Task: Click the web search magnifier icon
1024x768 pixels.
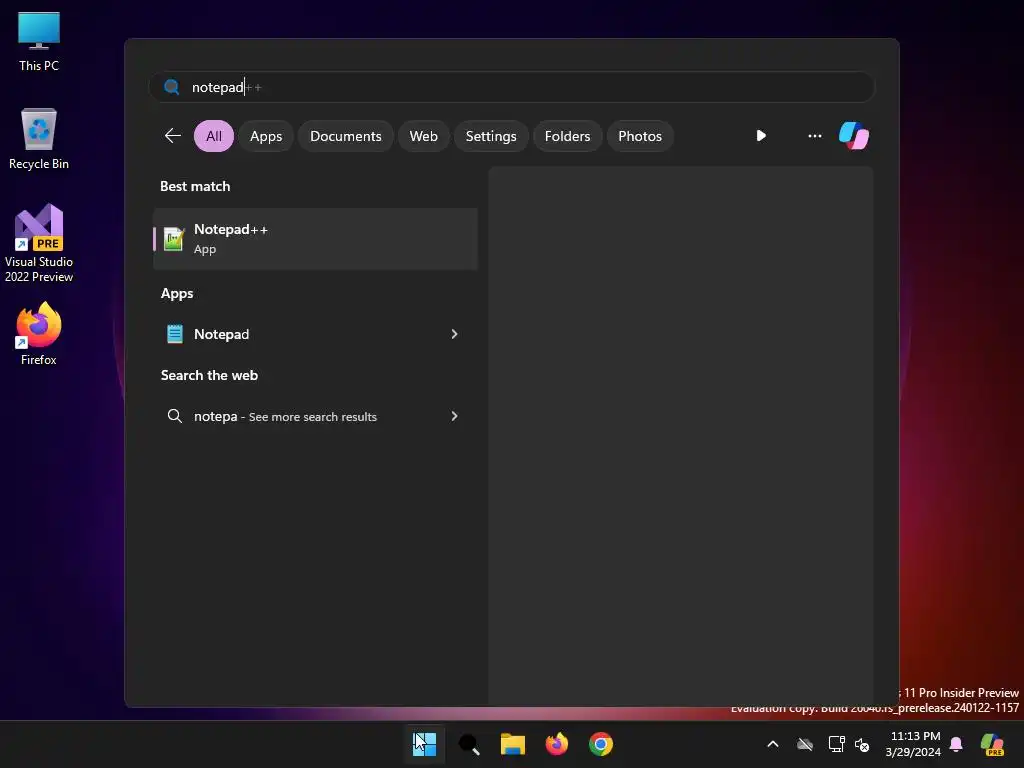Action: (174, 416)
